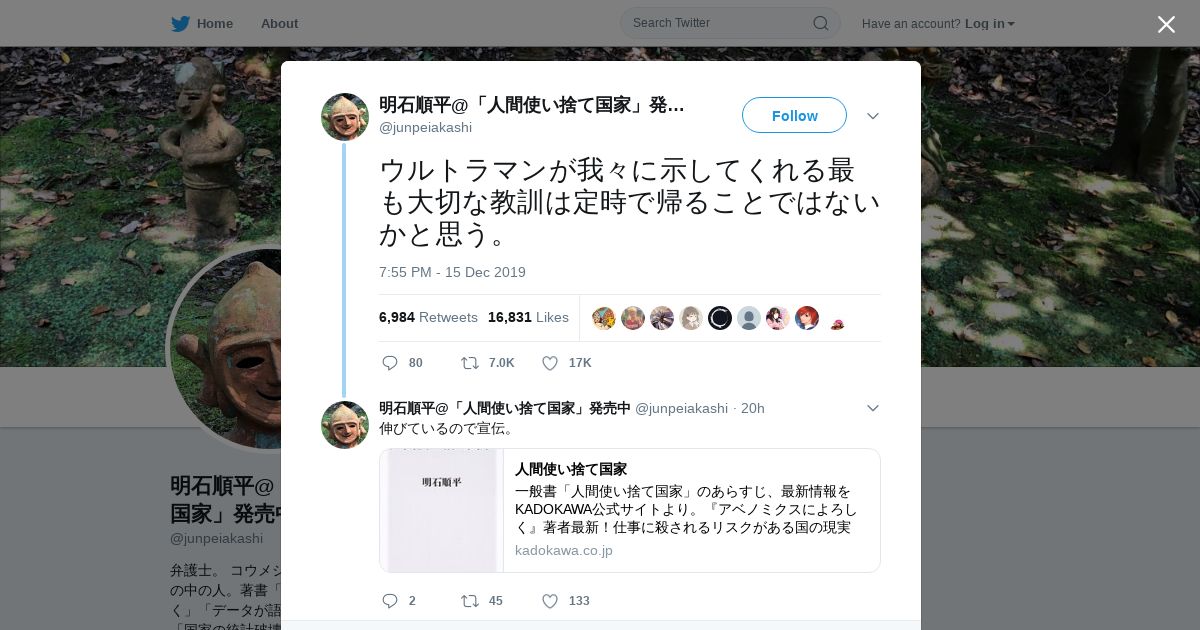Toggle Follow for @junpeiakashi
The height and width of the screenshot is (630, 1200).
click(794, 115)
